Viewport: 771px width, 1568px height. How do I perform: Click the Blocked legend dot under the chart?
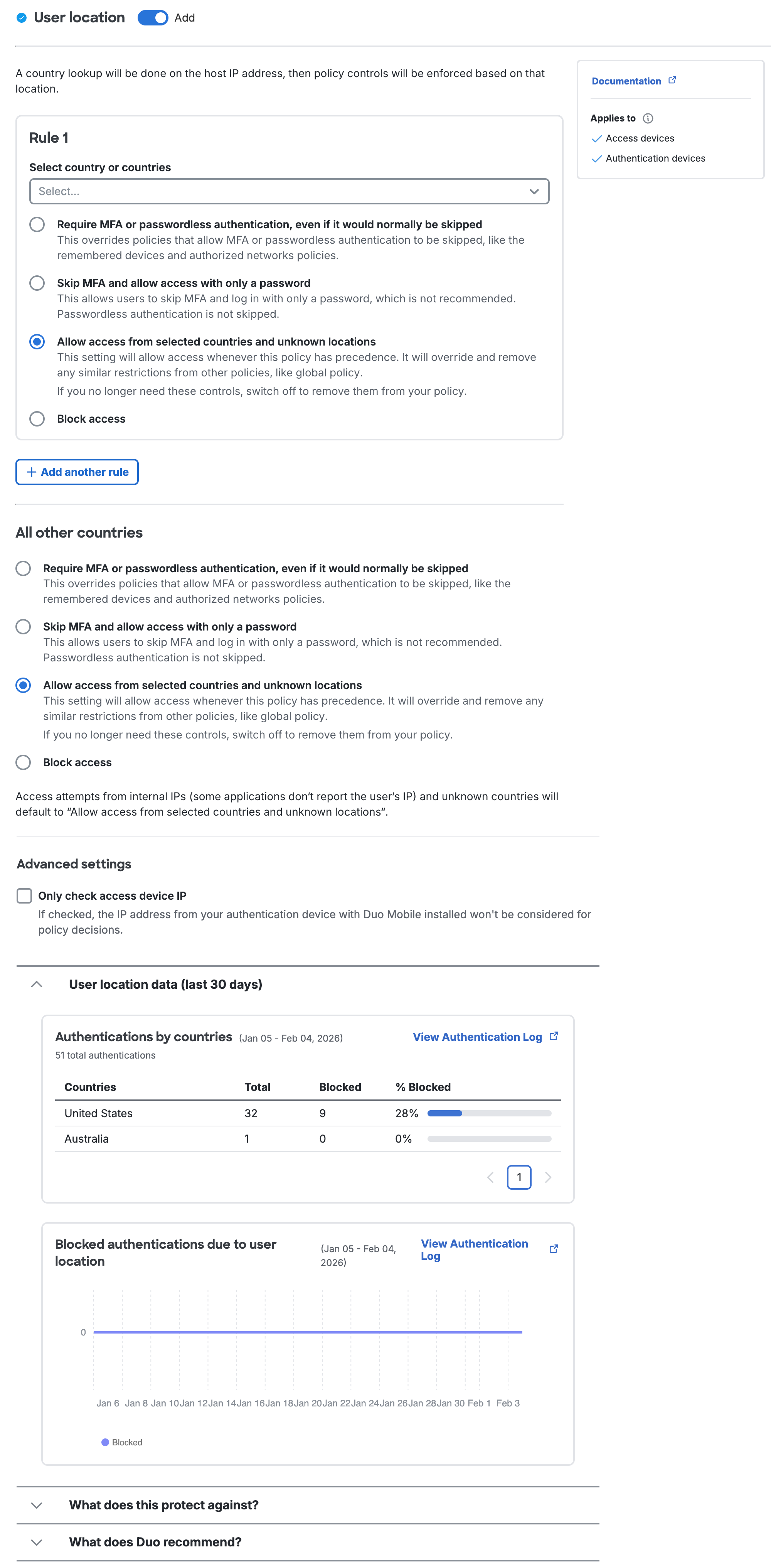click(106, 1442)
